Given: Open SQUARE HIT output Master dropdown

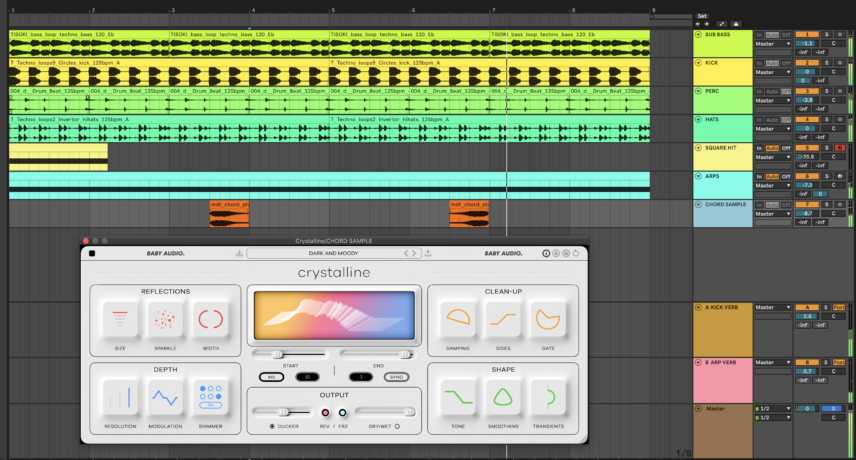Looking at the screenshot, I should (x=772, y=157).
